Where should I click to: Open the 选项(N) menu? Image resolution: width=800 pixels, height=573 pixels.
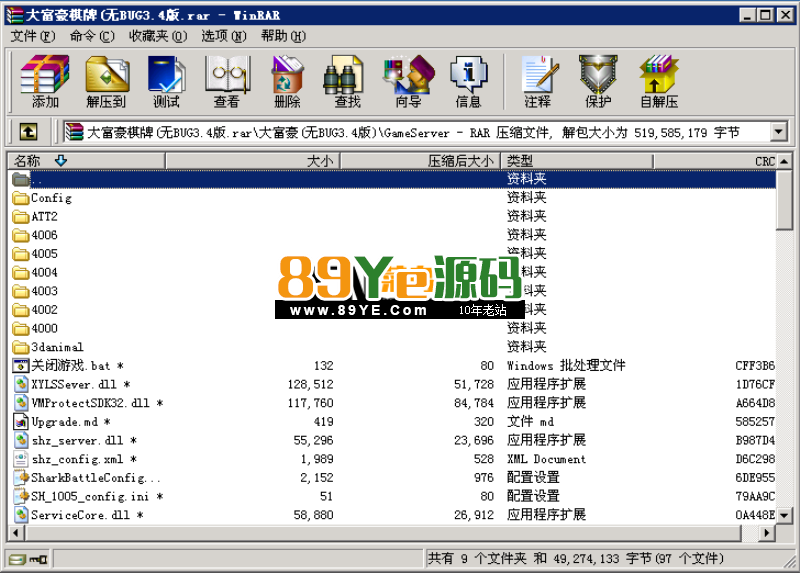tap(223, 36)
